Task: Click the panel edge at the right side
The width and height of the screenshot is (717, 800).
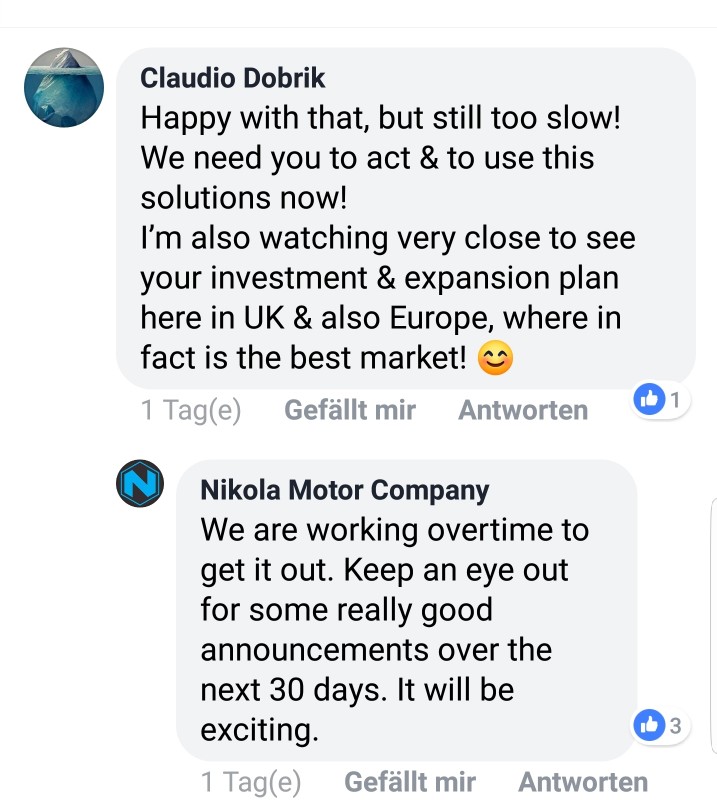Action: tap(712, 620)
